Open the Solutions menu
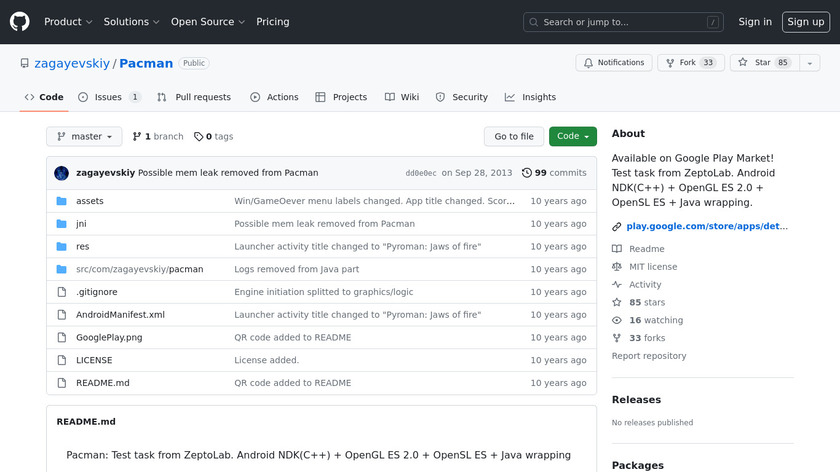Screen dimensions: 840x472 click(131, 22)
